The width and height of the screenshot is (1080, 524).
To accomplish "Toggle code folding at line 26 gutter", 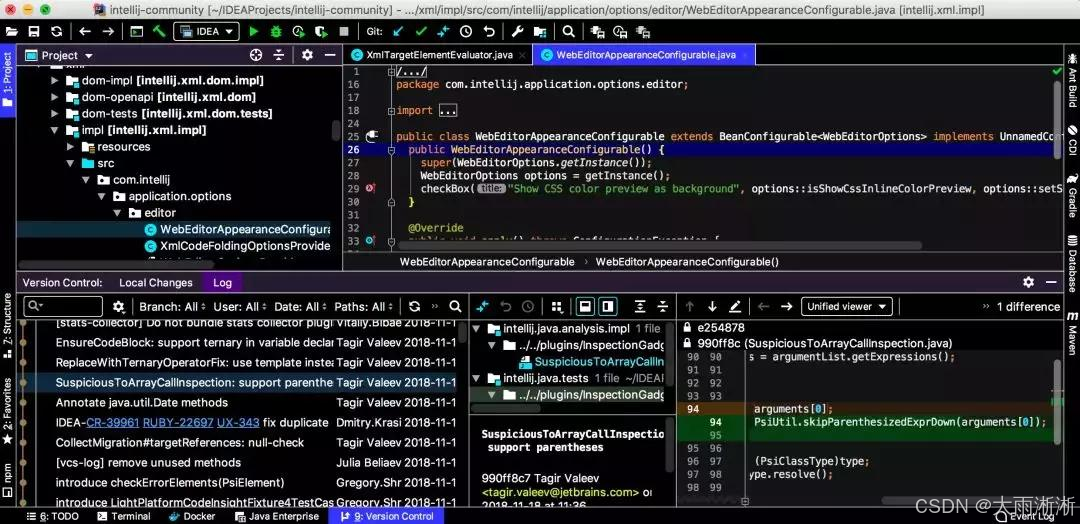I will click(x=391, y=149).
